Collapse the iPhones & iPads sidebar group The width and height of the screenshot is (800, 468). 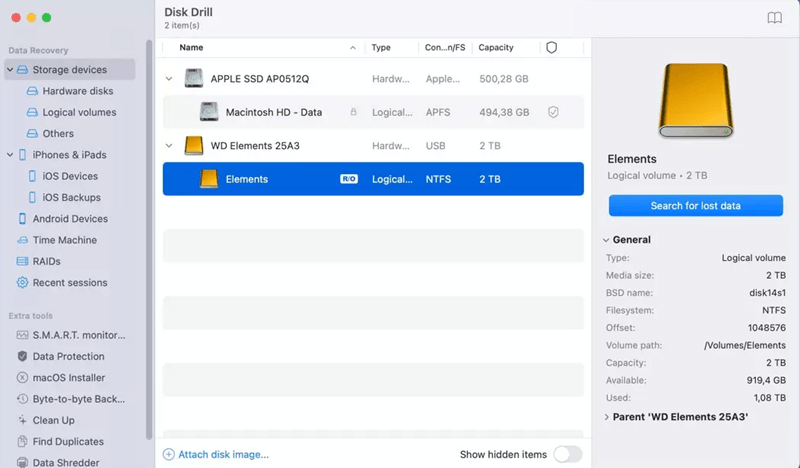point(10,155)
